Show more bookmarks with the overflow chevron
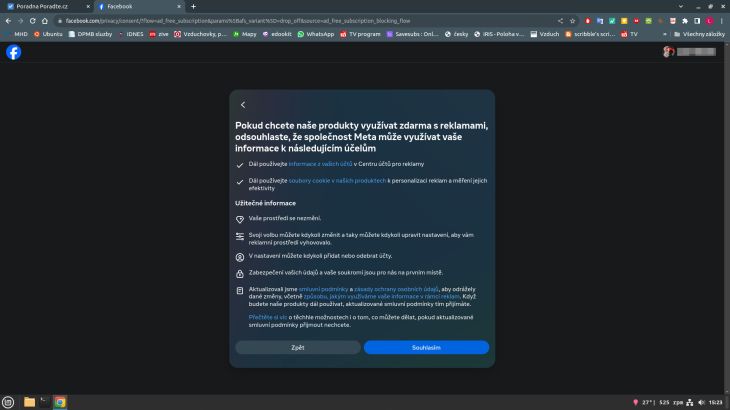Screen dimensions: 730x410 pyautogui.click(x=664, y=34)
